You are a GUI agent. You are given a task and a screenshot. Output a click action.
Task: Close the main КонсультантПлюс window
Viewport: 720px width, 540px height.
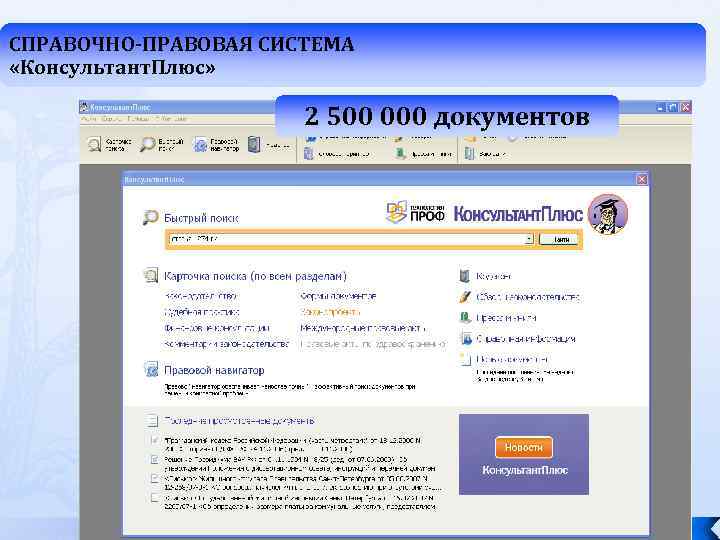[685, 107]
